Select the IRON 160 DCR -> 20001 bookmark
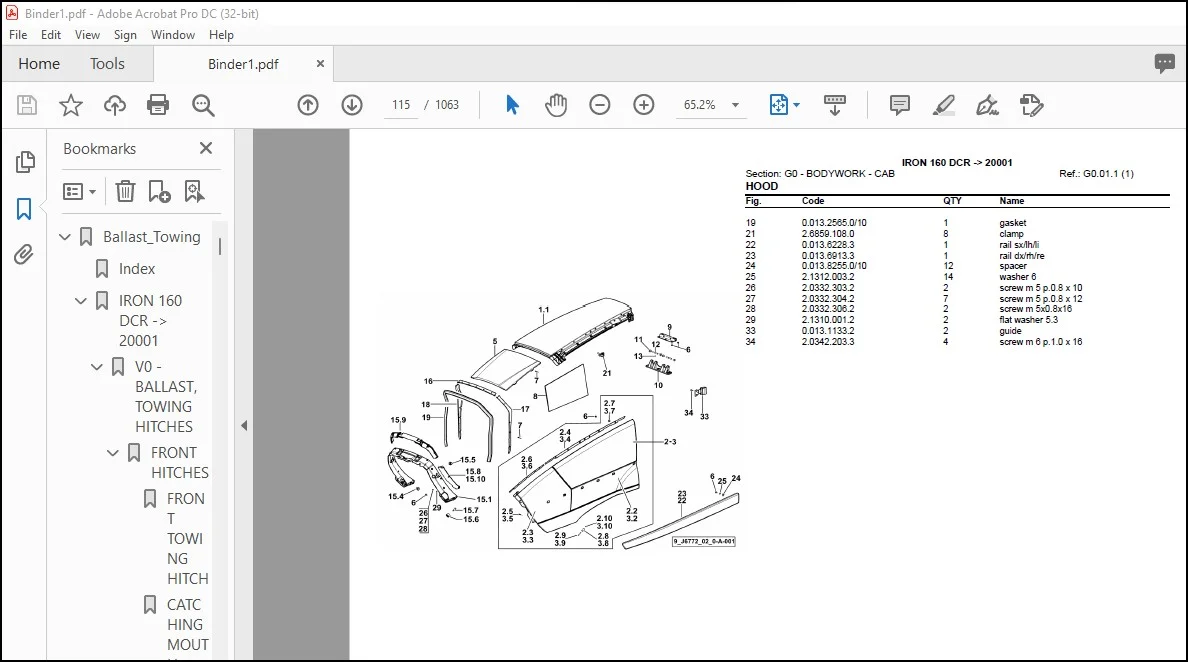This screenshot has height=662, width=1188. click(x=150, y=320)
